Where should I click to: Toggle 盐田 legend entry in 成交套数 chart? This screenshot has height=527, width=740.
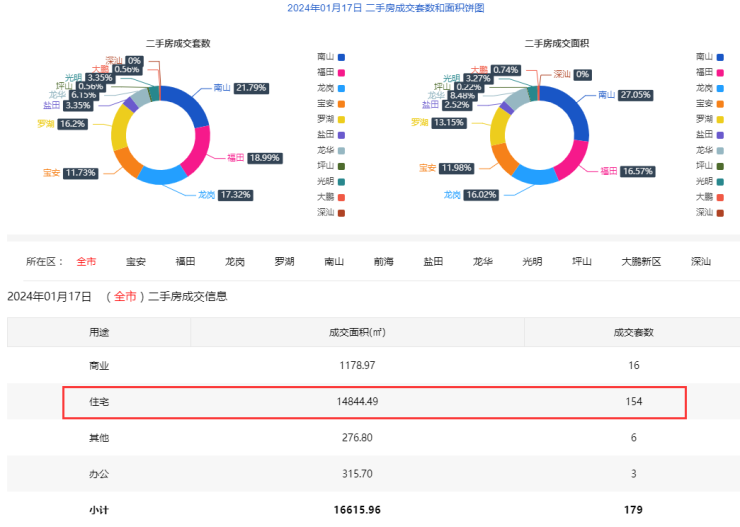pos(331,135)
